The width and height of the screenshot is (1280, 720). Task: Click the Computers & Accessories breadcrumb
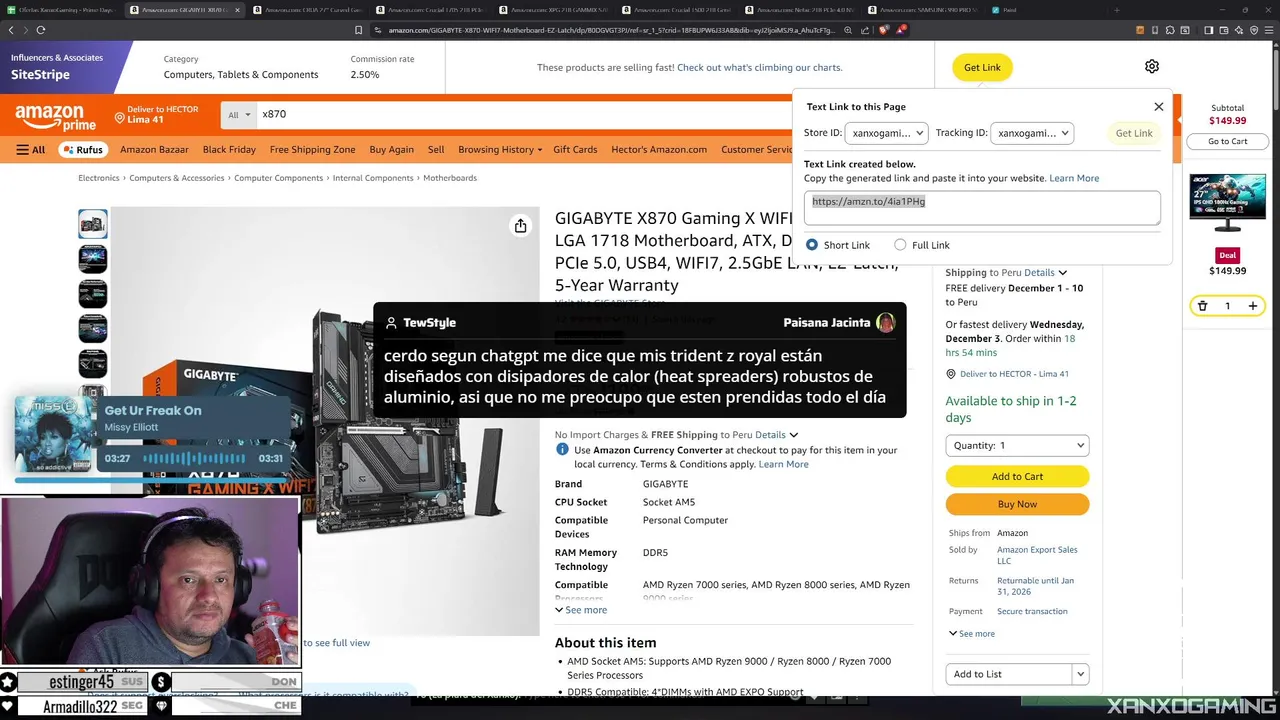(177, 178)
